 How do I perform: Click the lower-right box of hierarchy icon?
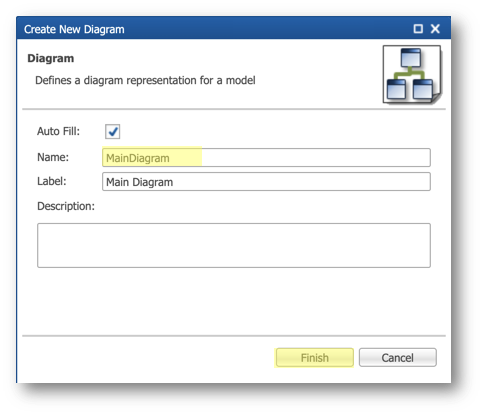(x=423, y=89)
